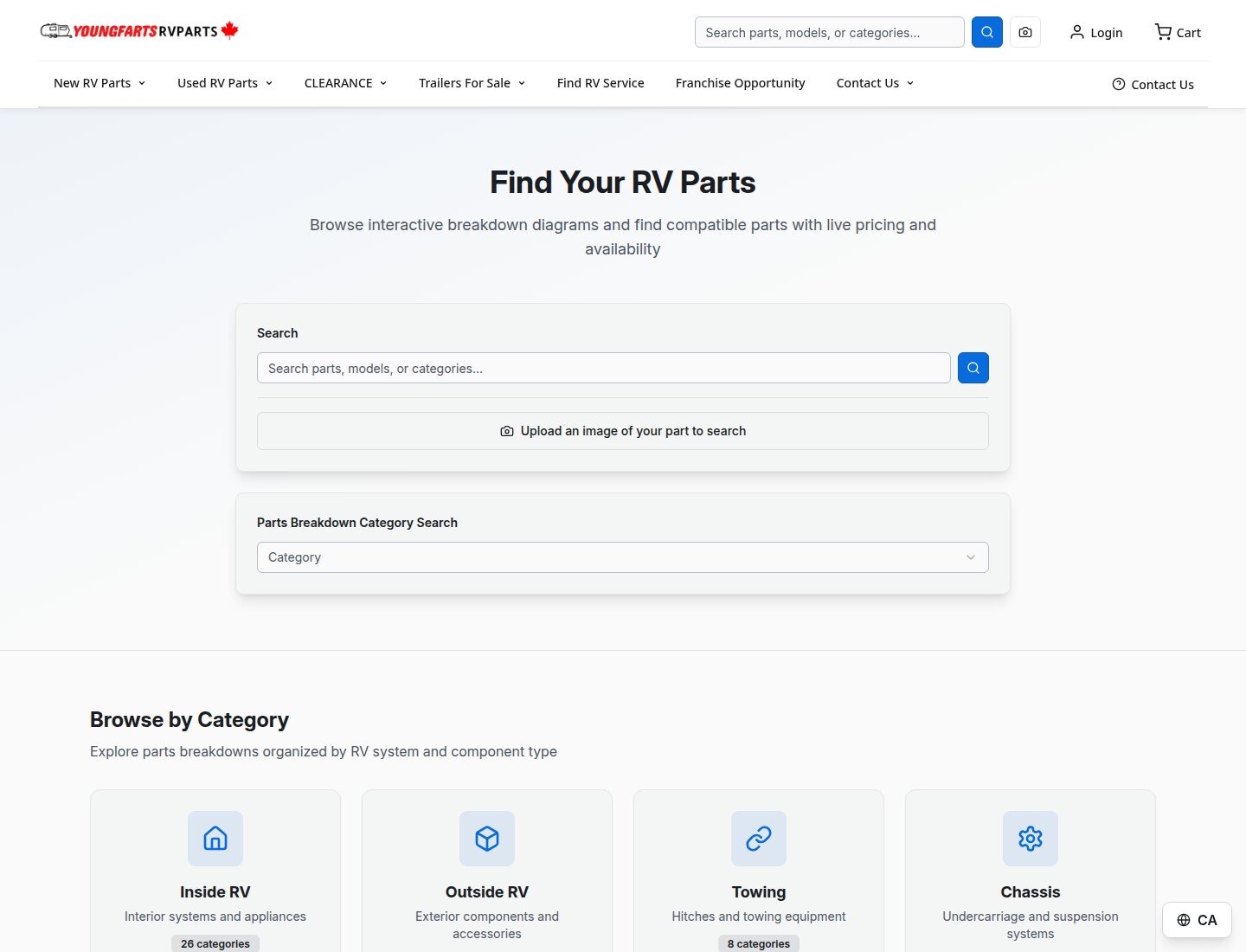Expand the New RV Parts menu
The width and height of the screenshot is (1246, 952).
pos(100,83)
